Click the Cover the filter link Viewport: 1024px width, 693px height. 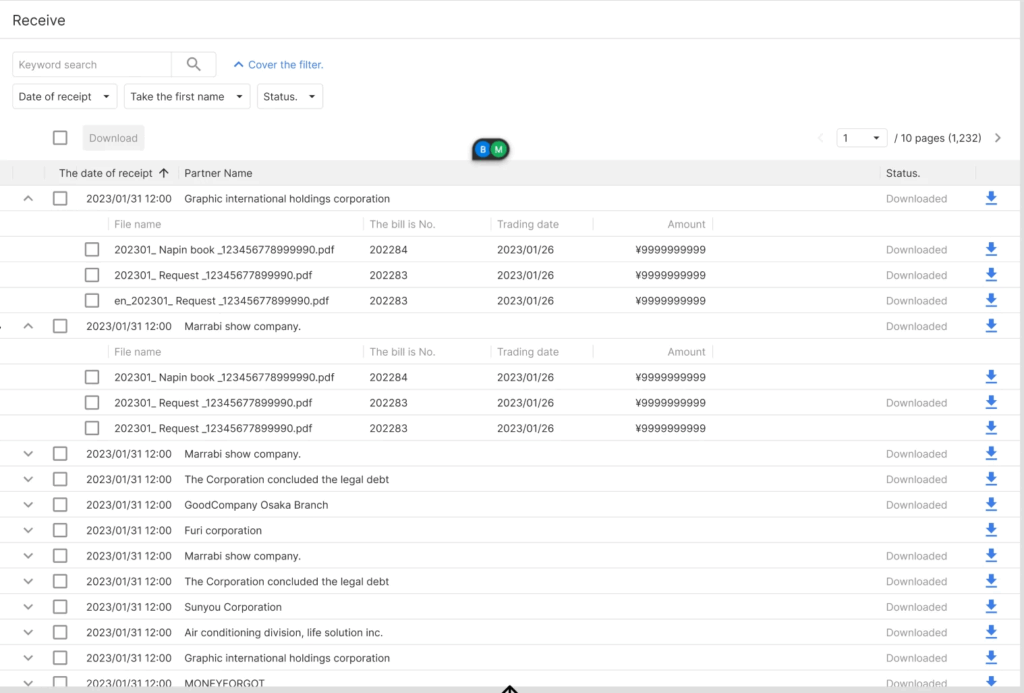(278, 65)
